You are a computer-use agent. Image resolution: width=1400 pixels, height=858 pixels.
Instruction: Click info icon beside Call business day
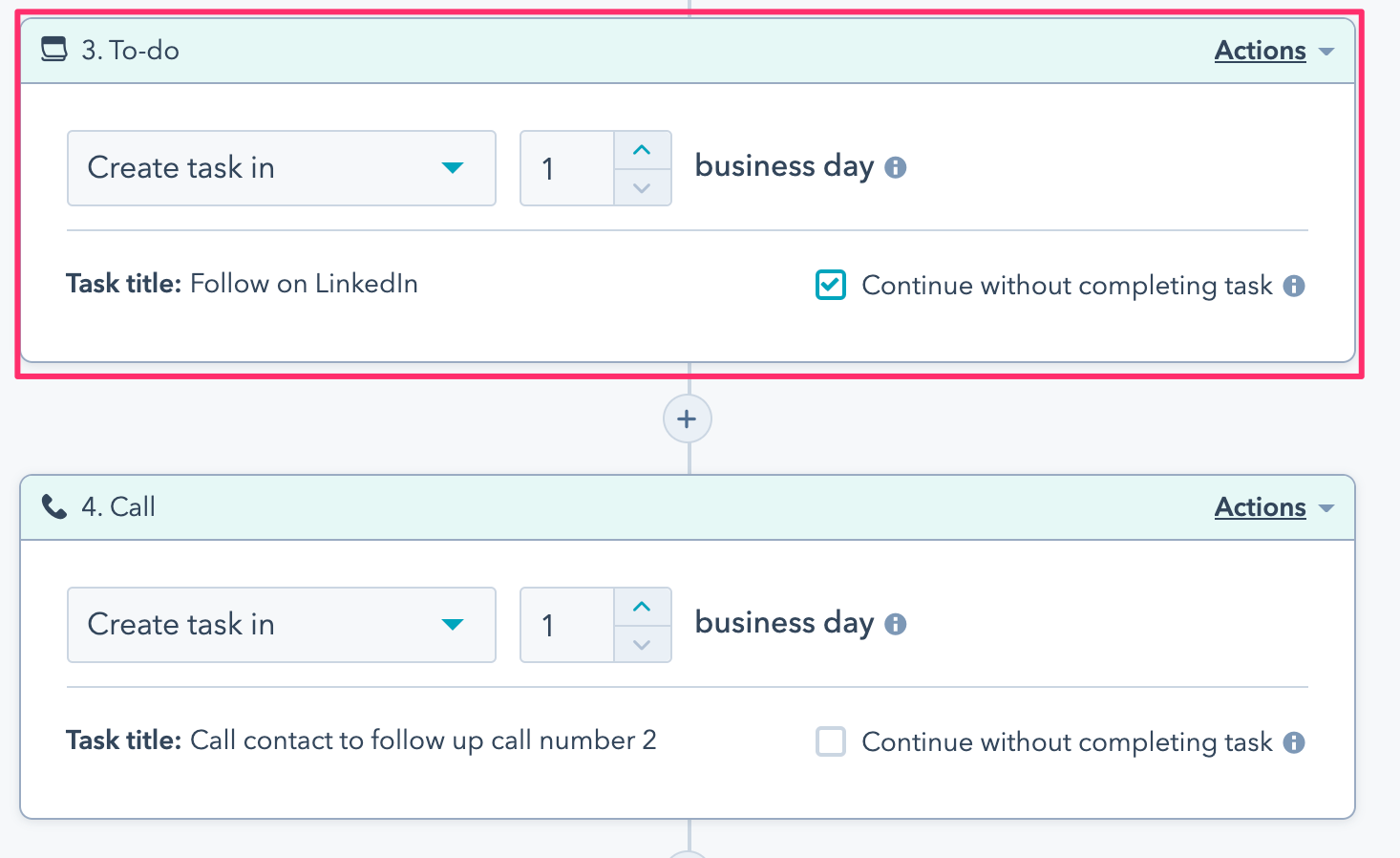point(895,625)
